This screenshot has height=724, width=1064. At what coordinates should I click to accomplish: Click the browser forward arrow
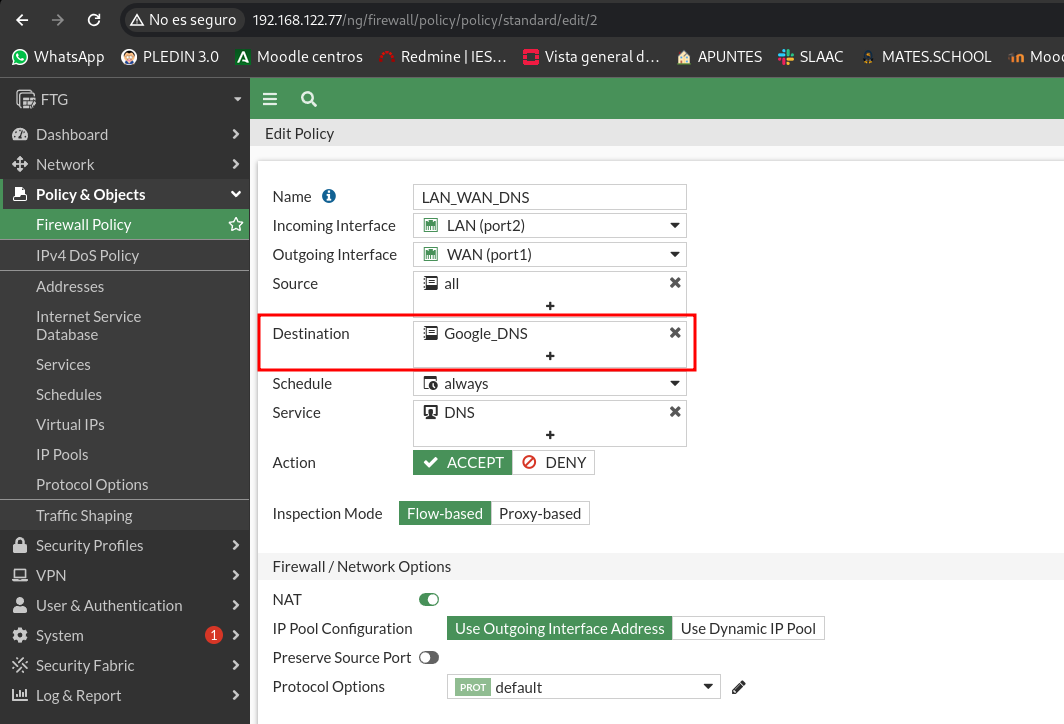(x=58, y=20)
